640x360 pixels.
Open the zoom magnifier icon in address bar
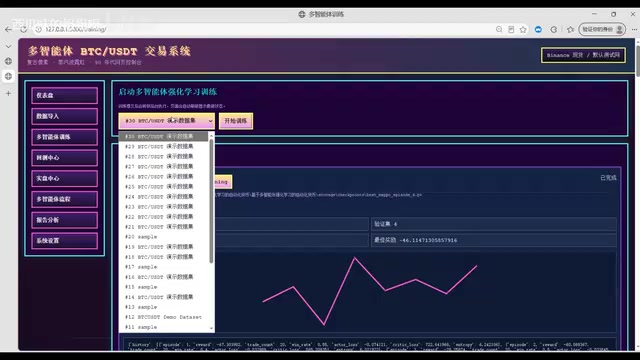pyautogui.click(x=499, y=29)
